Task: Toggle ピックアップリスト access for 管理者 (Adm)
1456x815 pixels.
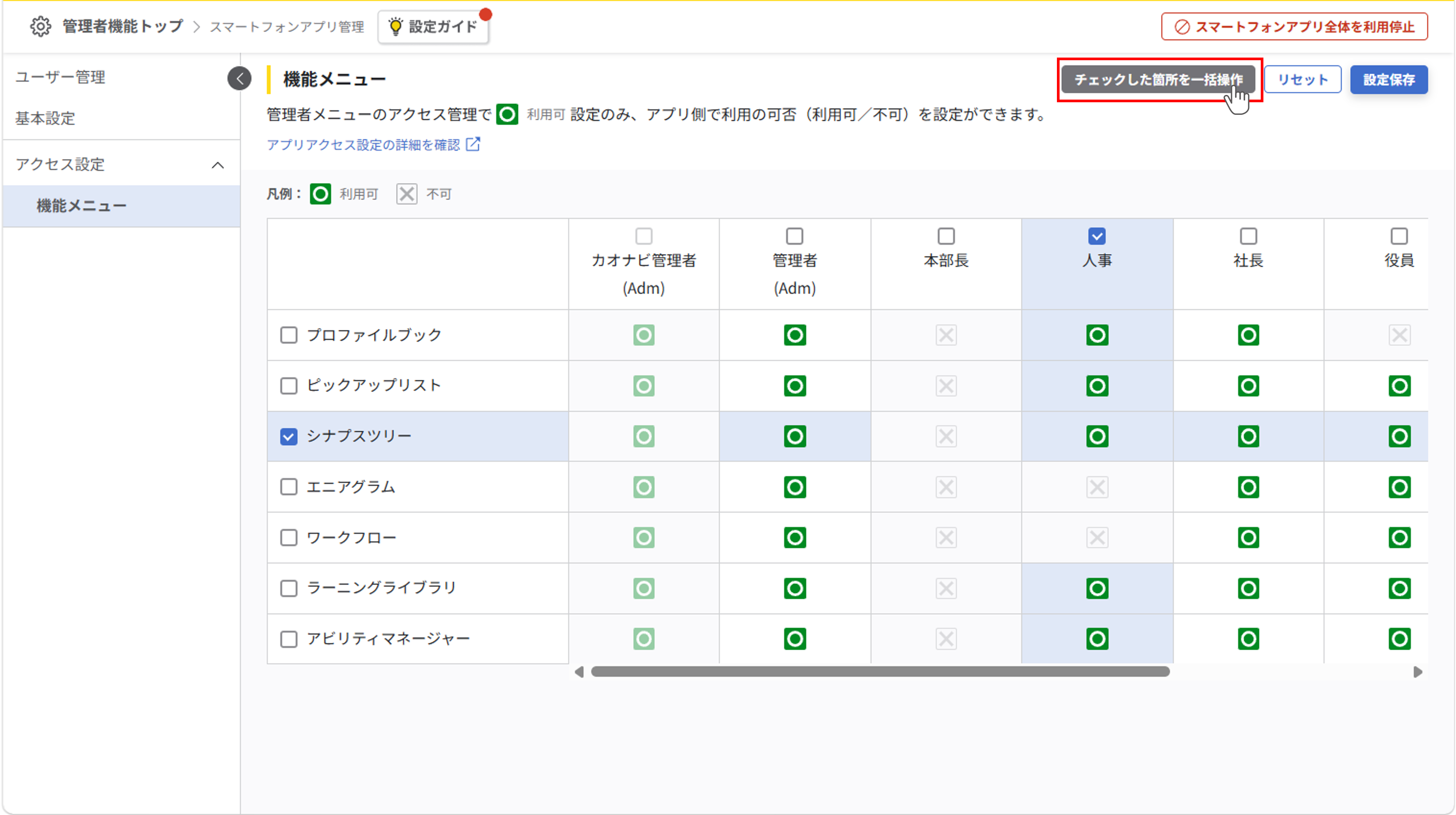Action: click(x=795, y=386)
